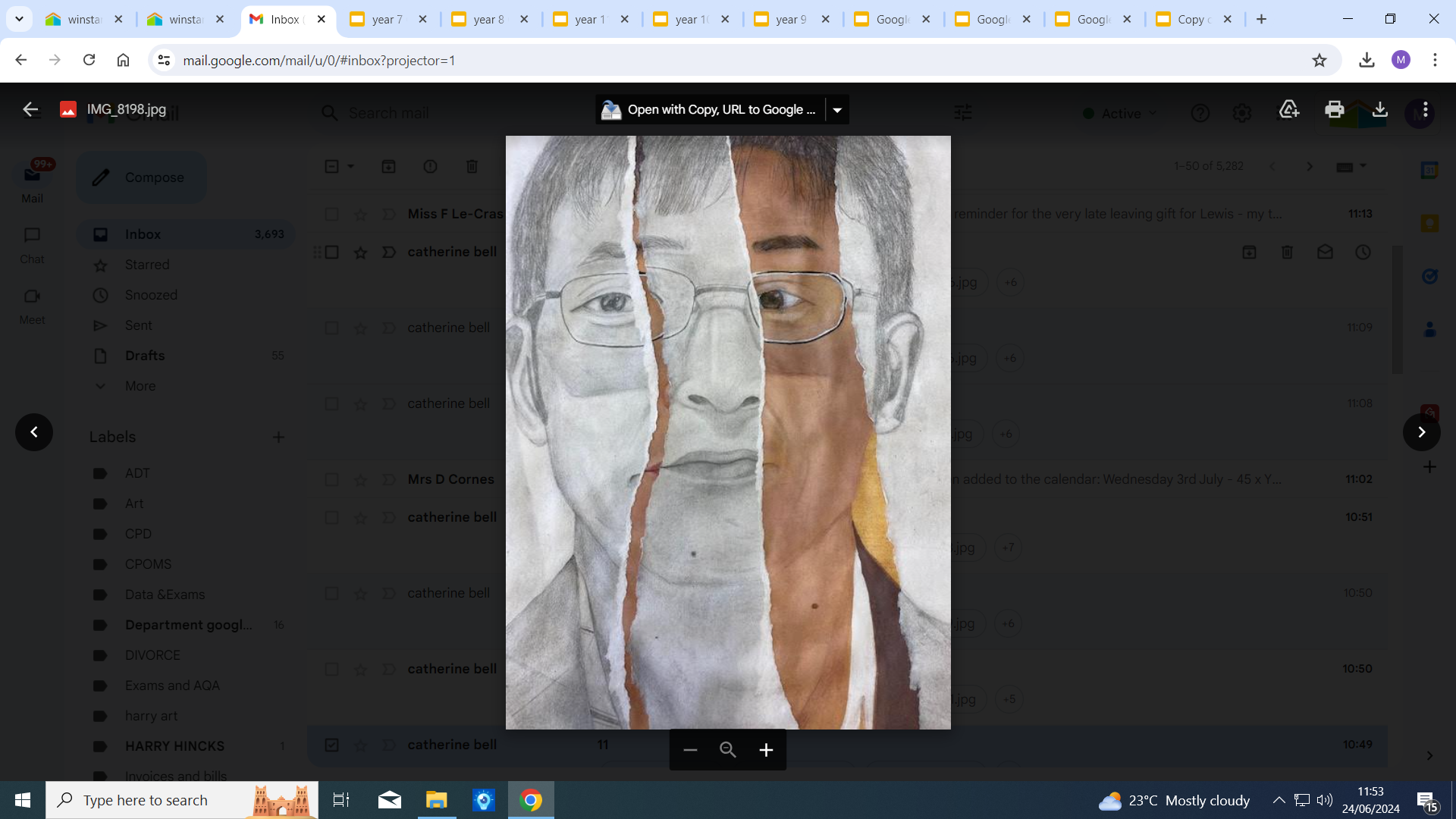Untick checkbox for 10:49 catherine bell email
This screenshot has height=819, width=1456.
331,745
